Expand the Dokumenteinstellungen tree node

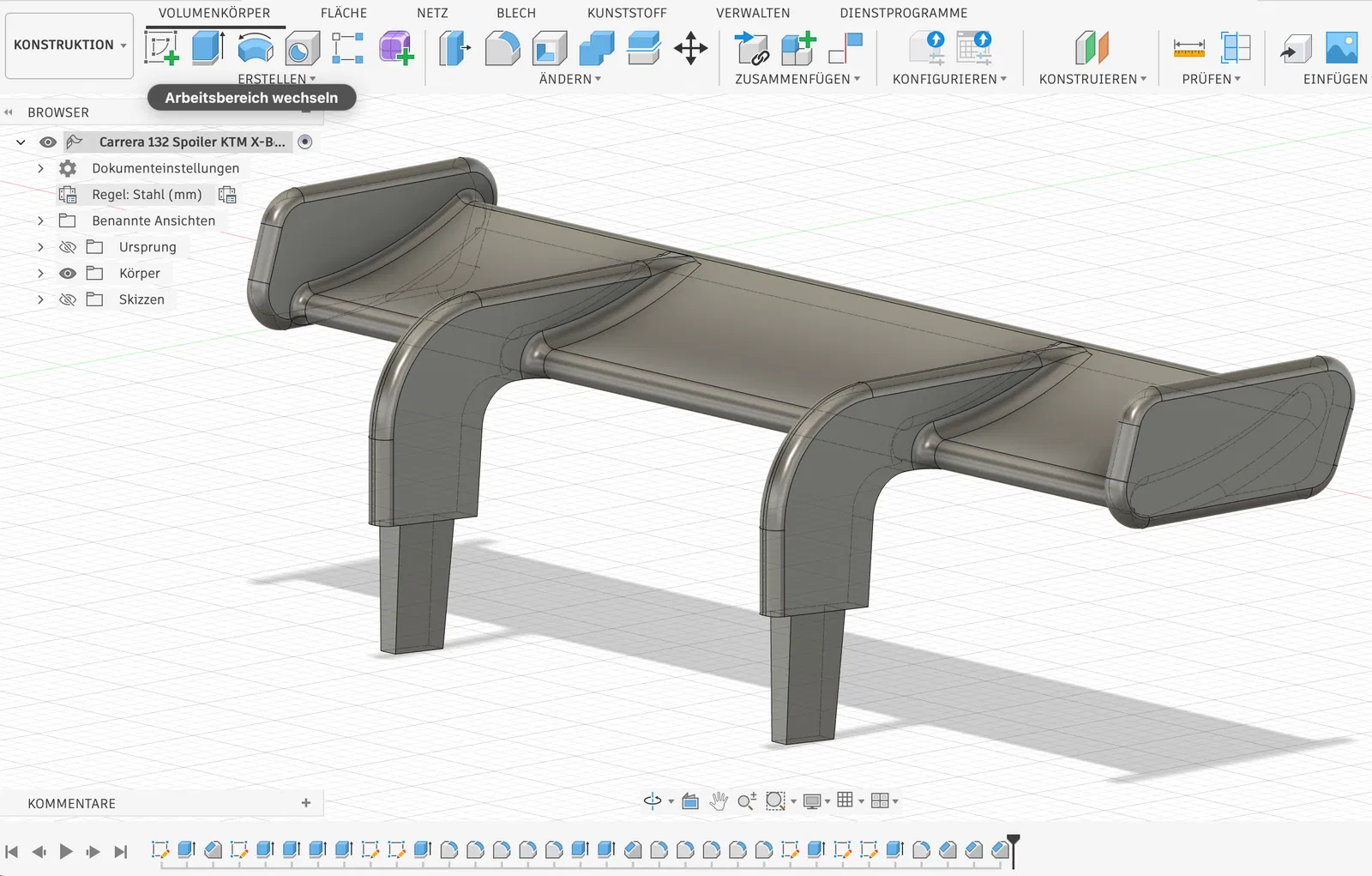coord(40,168)
